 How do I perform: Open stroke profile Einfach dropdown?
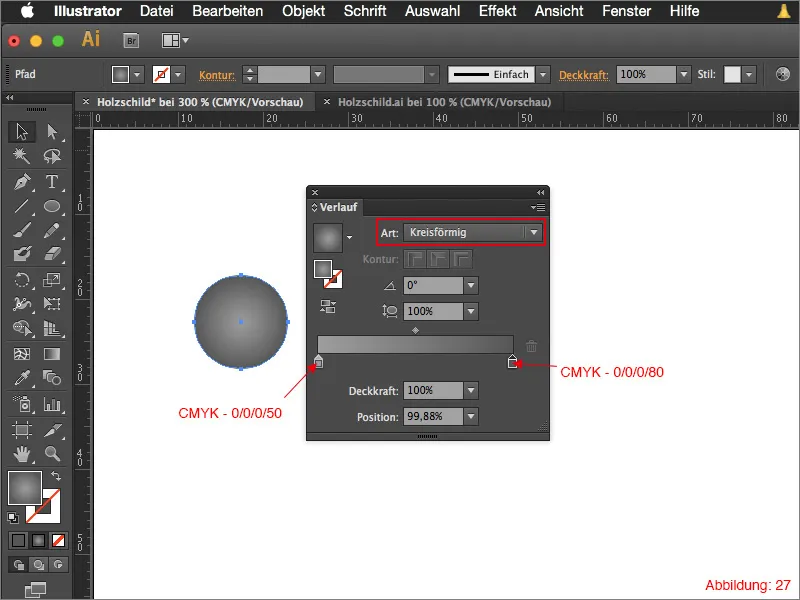pos(543,74)
